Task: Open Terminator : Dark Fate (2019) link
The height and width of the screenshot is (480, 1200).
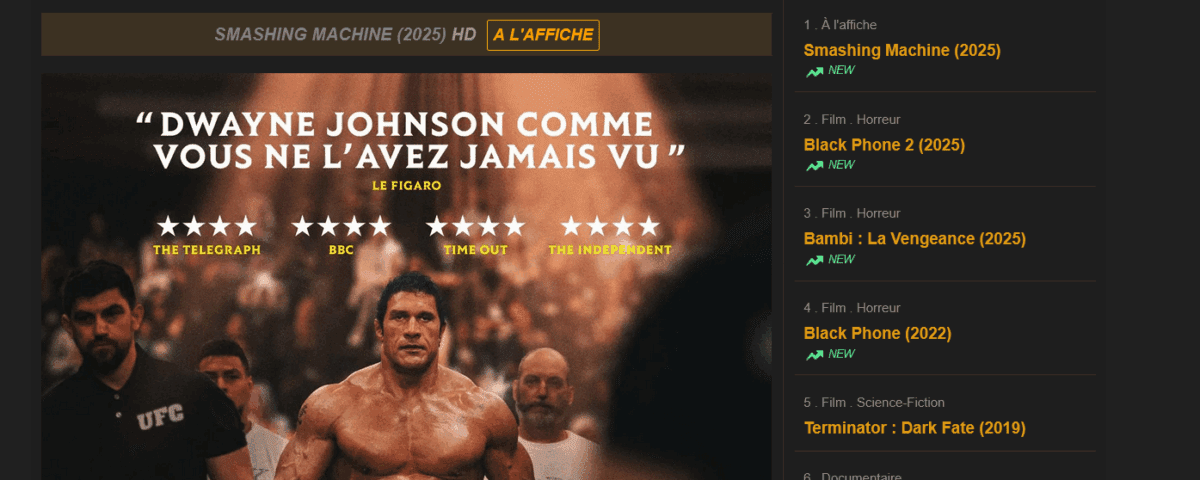Action: coord(915,428)
